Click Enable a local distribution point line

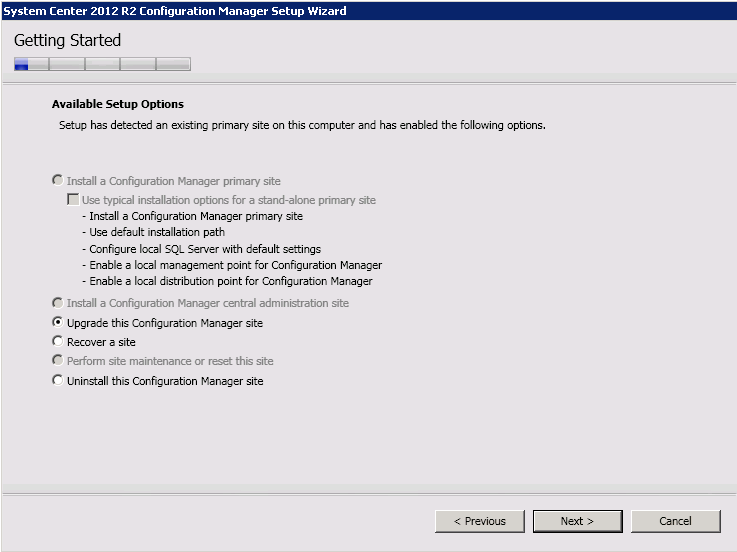coord(227,281)
